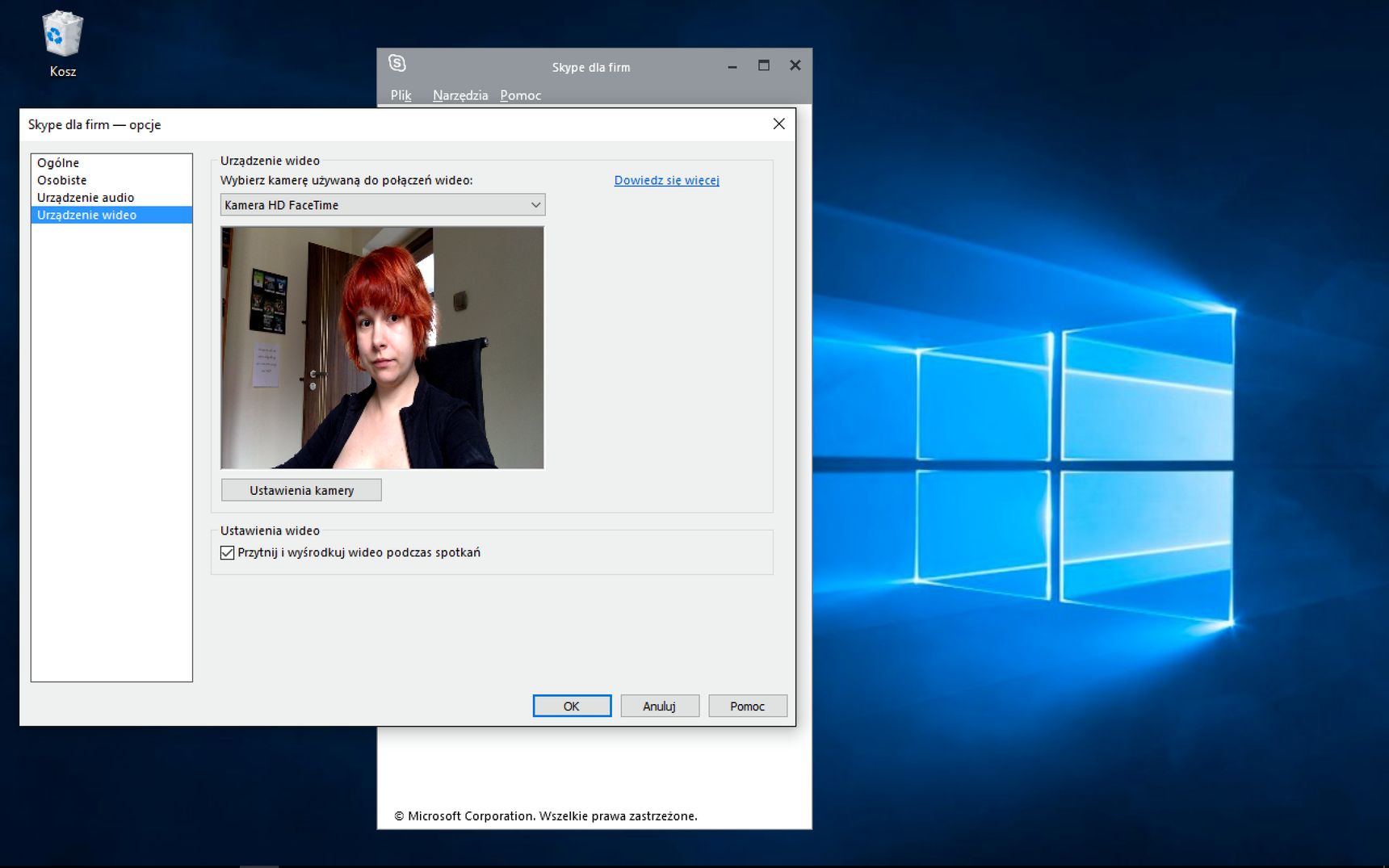Minimize the Skype dla firm main window
The height and width of the screenshot is (868, 1389).
tap(732, 66)
